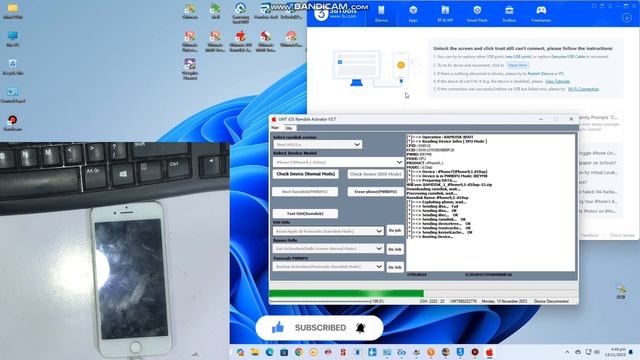640x360 pixels.
Task: Click the date 'Monday, 13 November 2023' status
Action: tap(504, 301)
